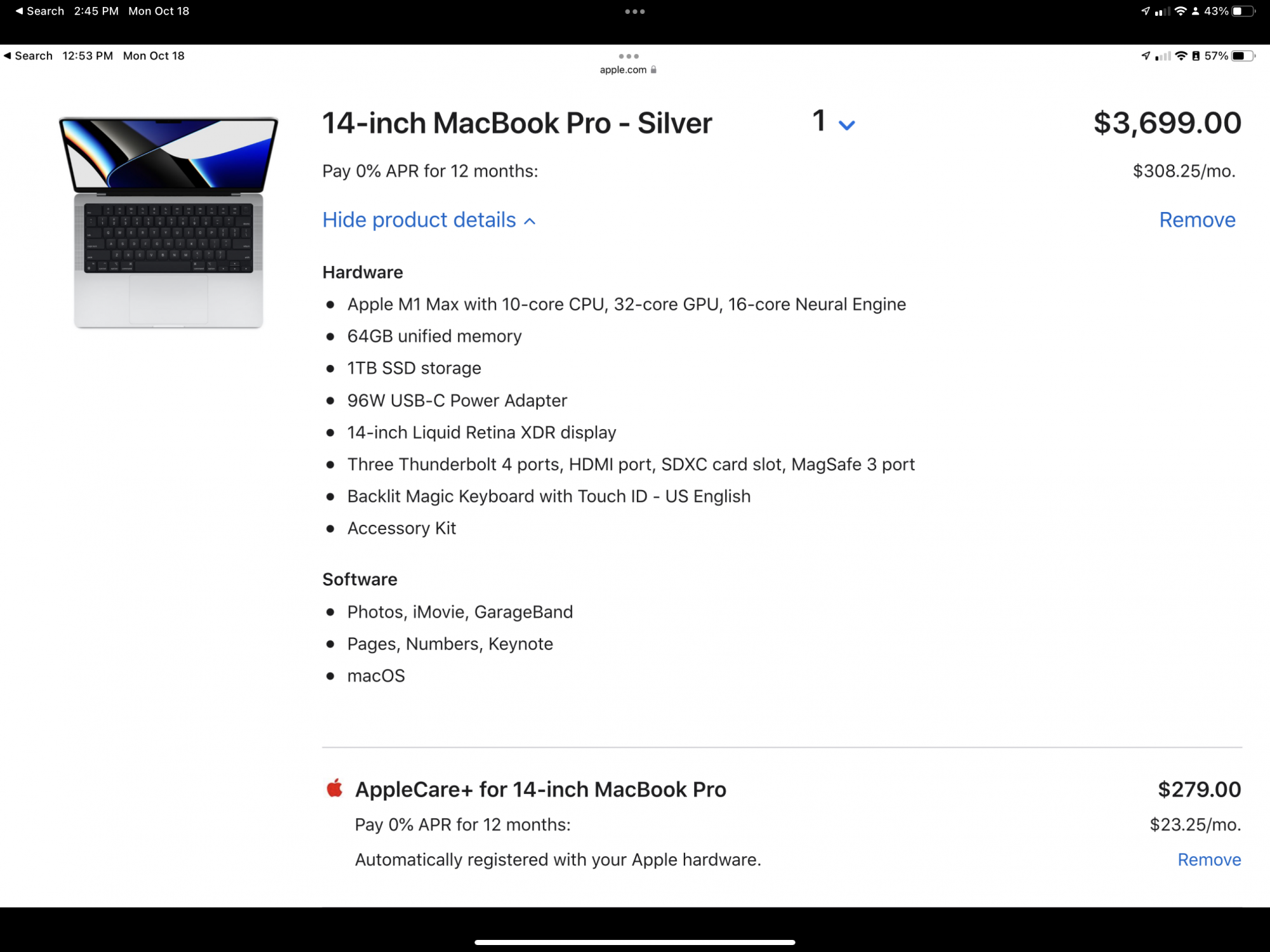
Task: Tap the apple.com address text
Action: click(x=622, y=70)
